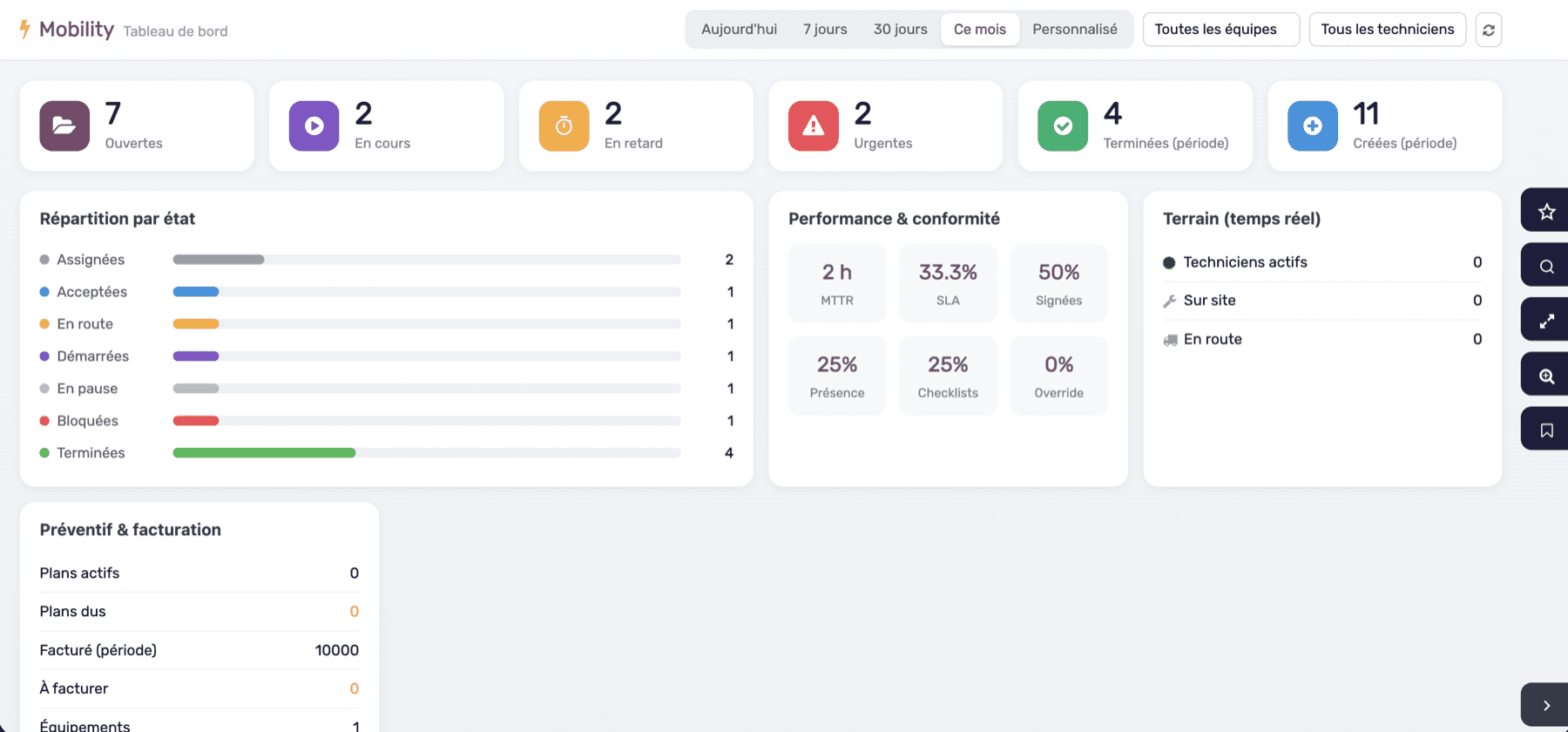This screenshot has height=732, width=1568.
Task: Click the Ouvertes card label
Action: [x=133, y=143]
